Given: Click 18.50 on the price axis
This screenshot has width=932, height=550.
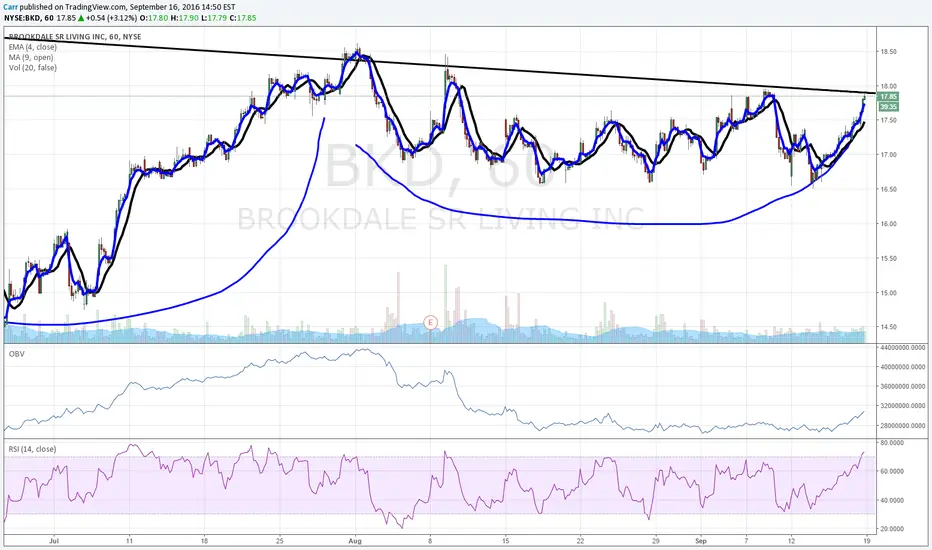Looking at the screenshot, I should pyautogui.click(x=888, y=52).
